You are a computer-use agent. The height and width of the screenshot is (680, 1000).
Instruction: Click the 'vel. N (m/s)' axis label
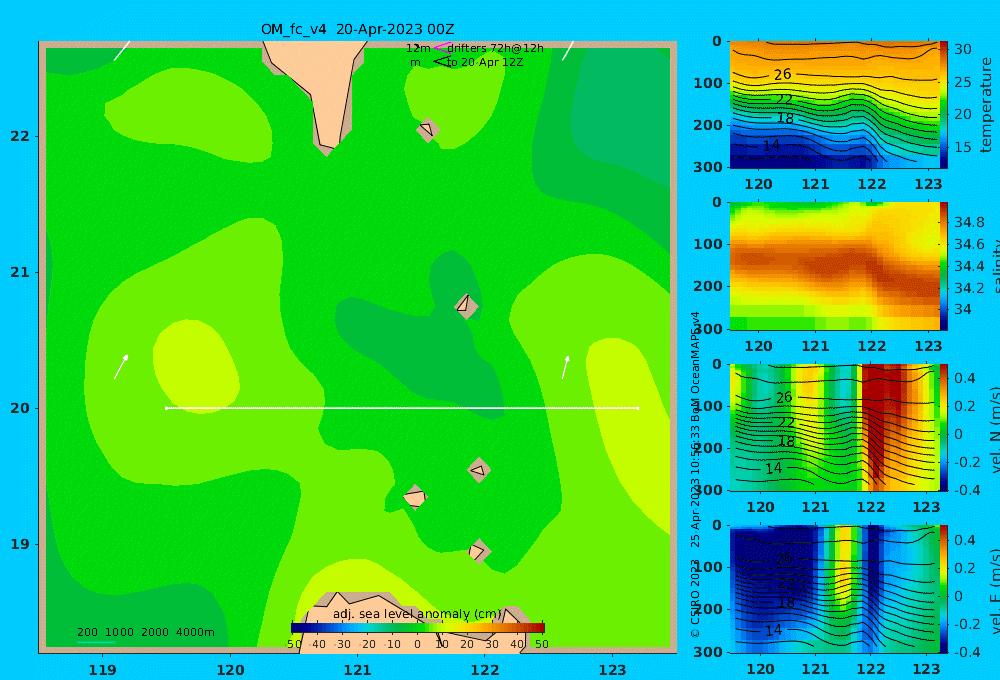point(995,430)
